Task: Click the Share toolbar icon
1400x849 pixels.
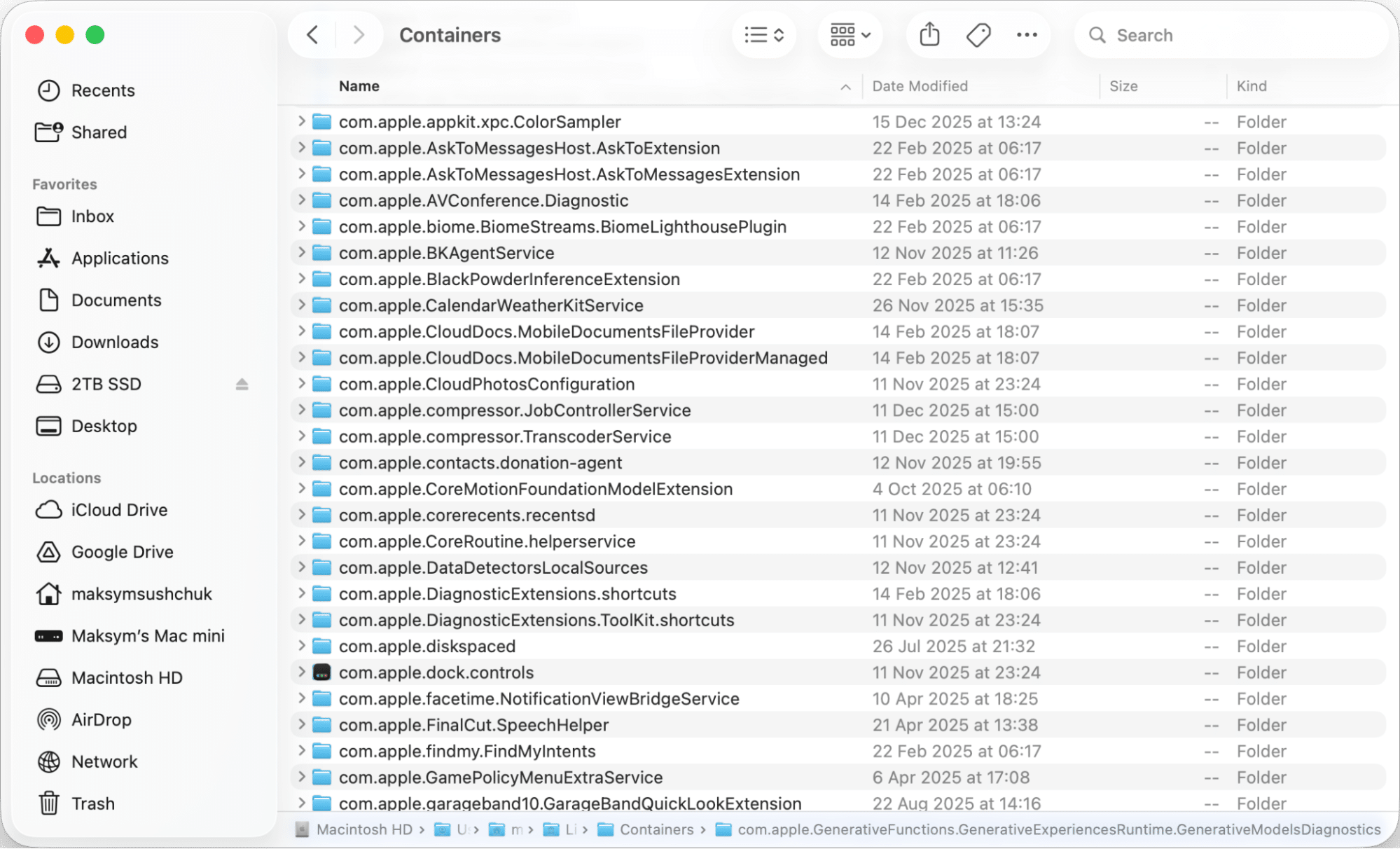Action: click(929, 35)
